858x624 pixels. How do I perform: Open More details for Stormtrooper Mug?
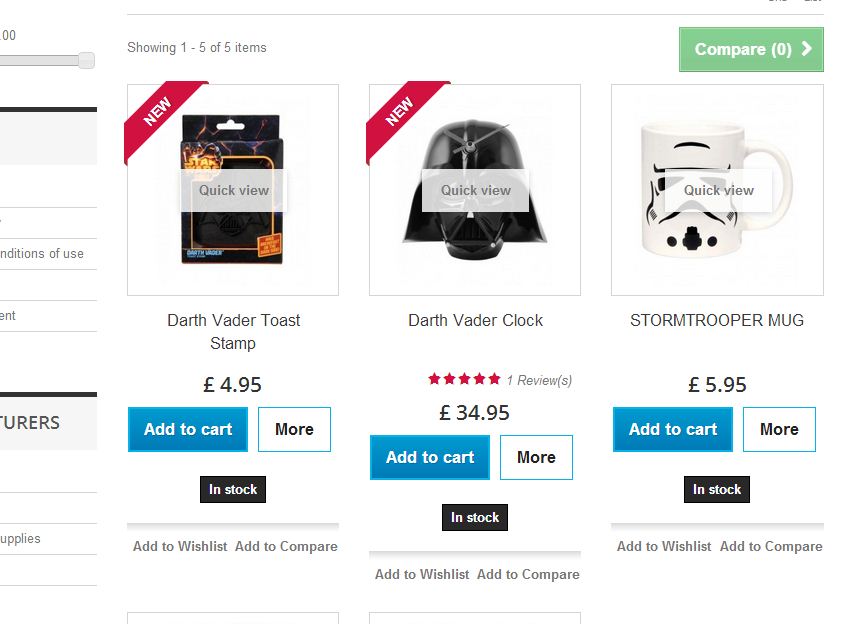point(779,429)
